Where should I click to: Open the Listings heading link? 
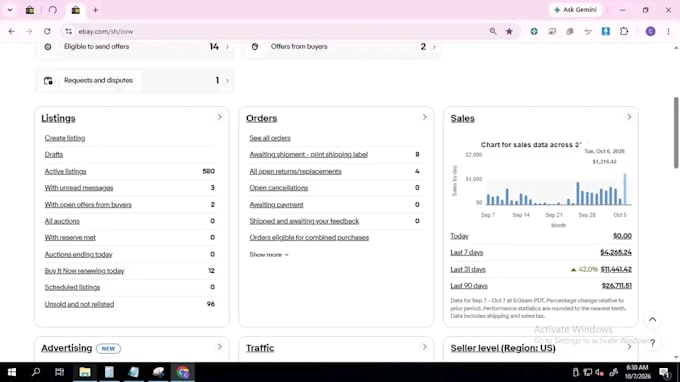click(x=59, y=118)
